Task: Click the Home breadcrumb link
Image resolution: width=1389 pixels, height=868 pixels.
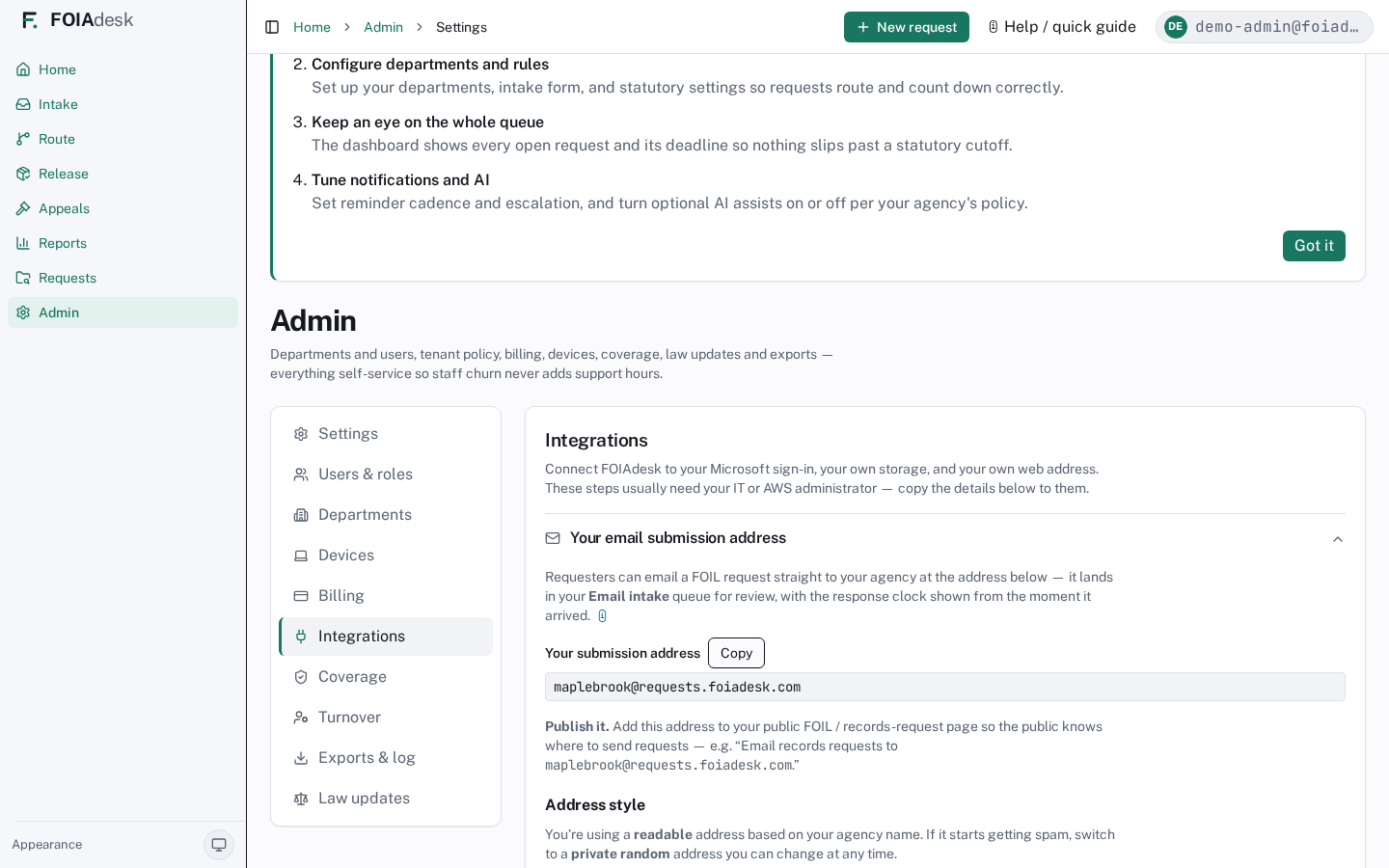Action: [x=312, y=27]
